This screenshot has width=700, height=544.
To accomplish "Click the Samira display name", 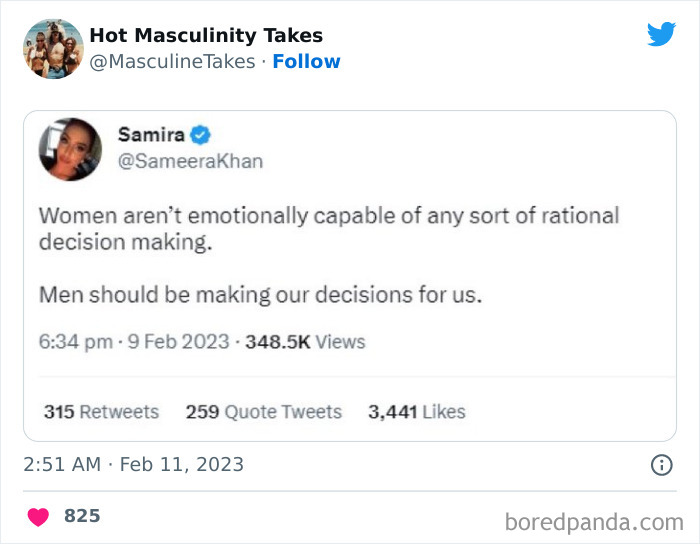I will [x=151, y=135].
